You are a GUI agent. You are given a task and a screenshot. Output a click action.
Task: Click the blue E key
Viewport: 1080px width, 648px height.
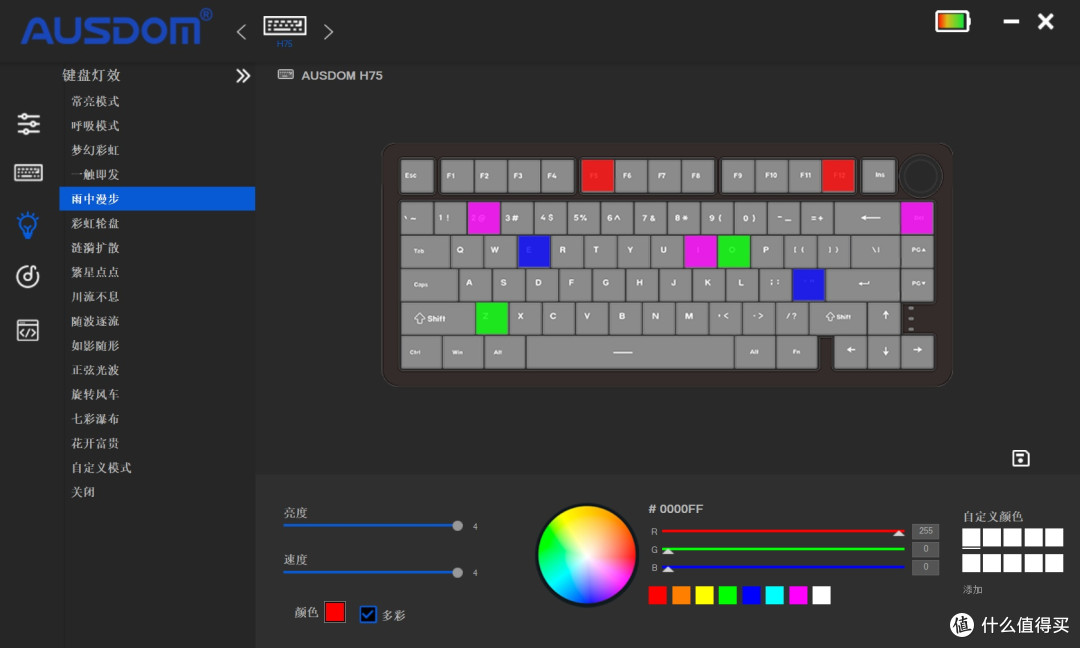tap(534, 251)
